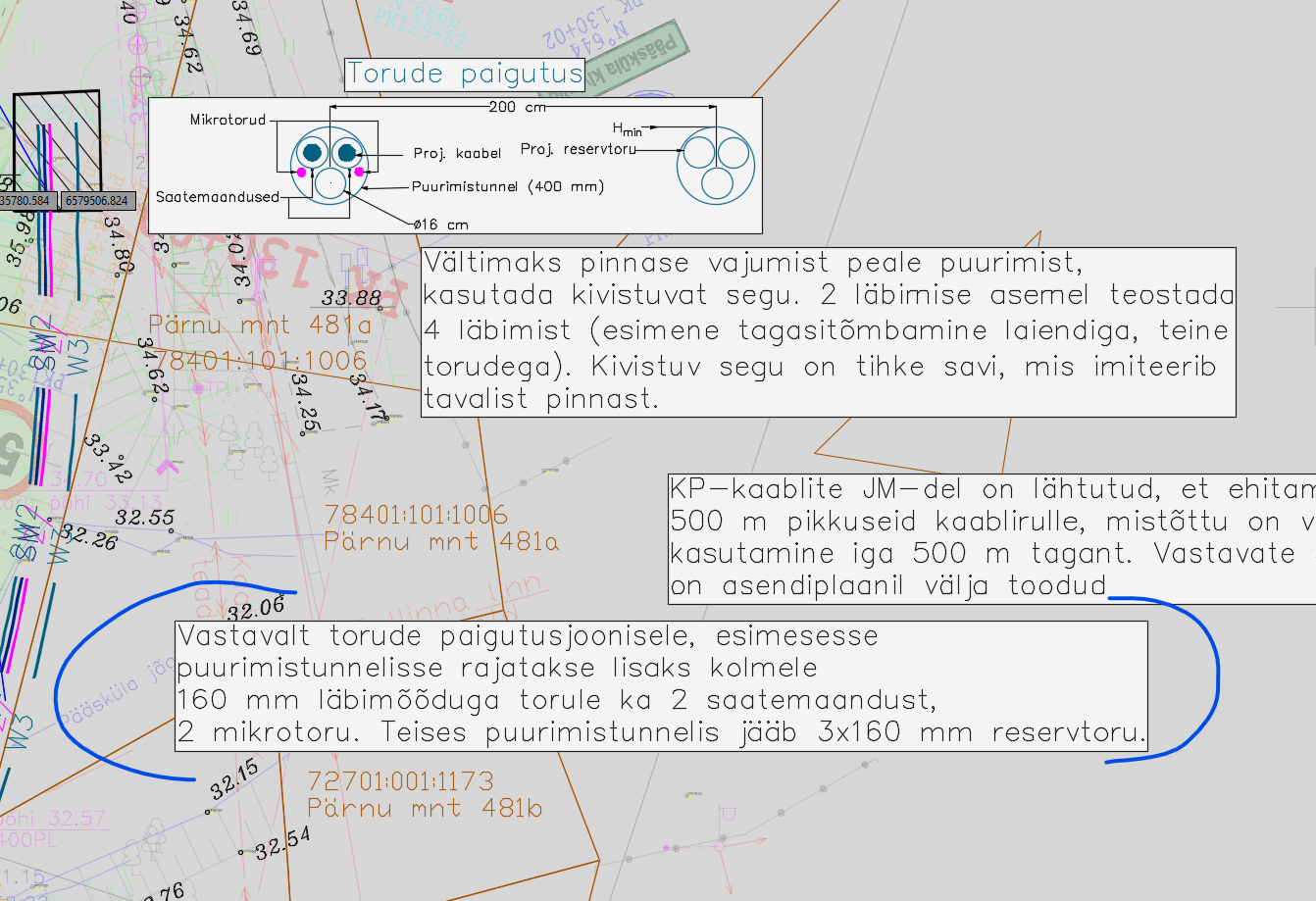
Task: Click the elevation value '32.06'
Action: [x=256, y=609]
